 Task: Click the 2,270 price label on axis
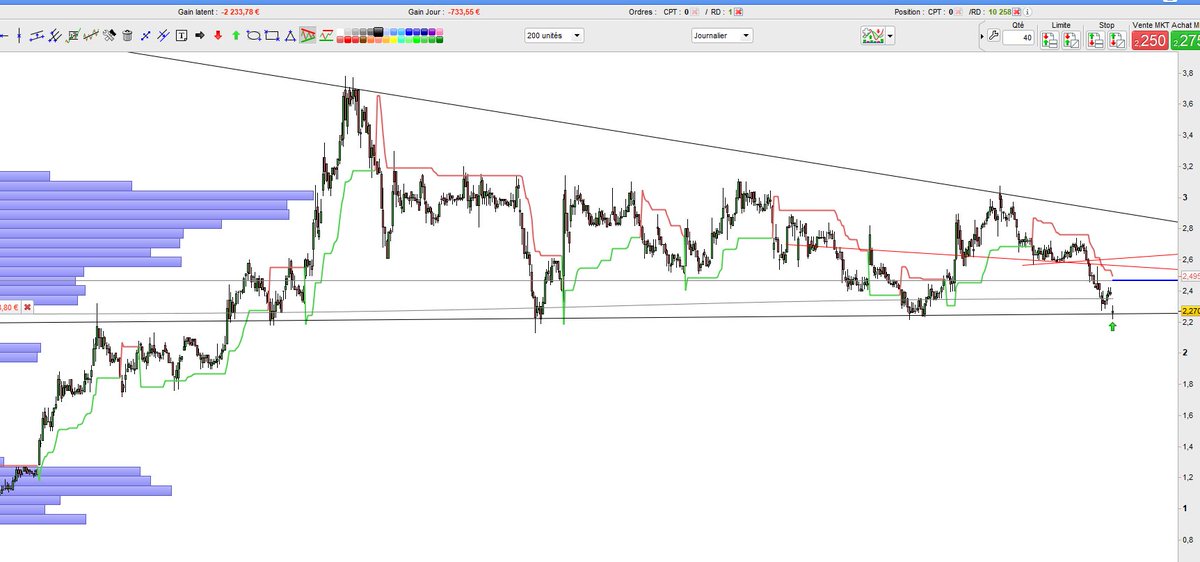pos(1190,311)
